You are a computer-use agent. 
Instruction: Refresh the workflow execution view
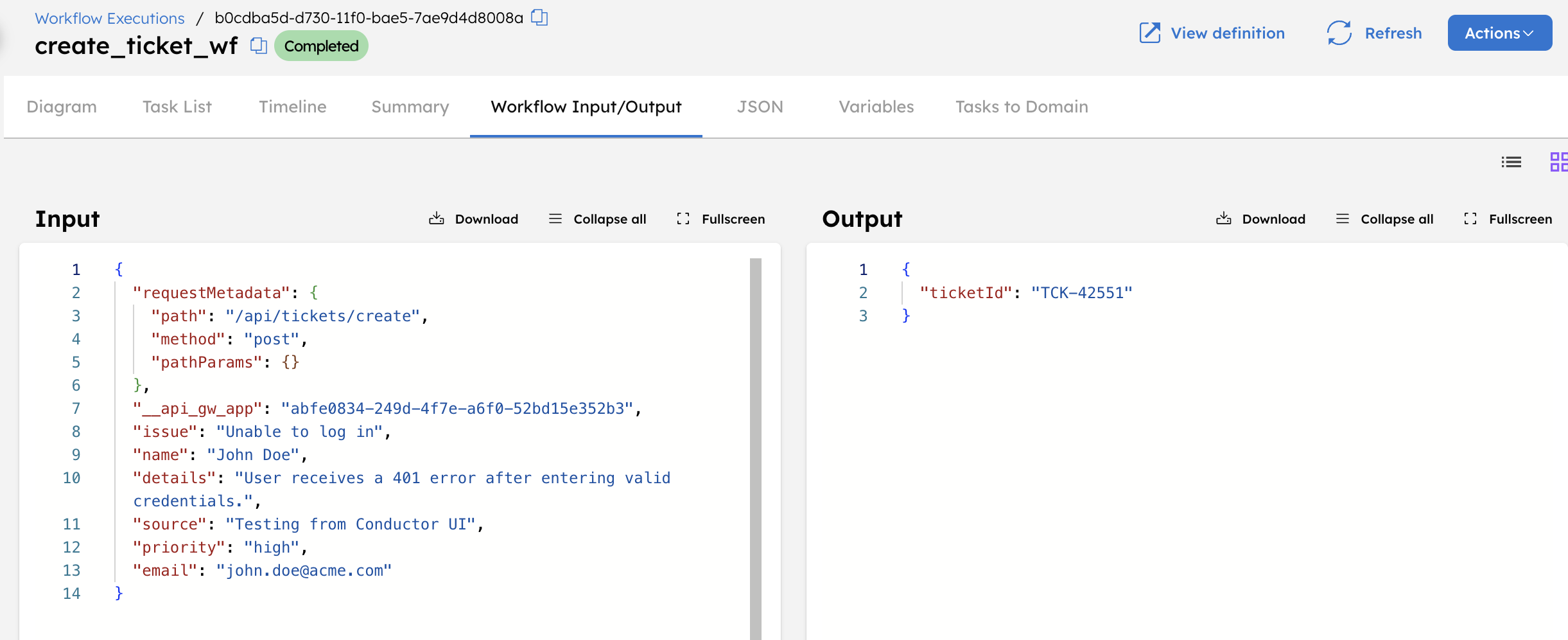pos(1373,33)
